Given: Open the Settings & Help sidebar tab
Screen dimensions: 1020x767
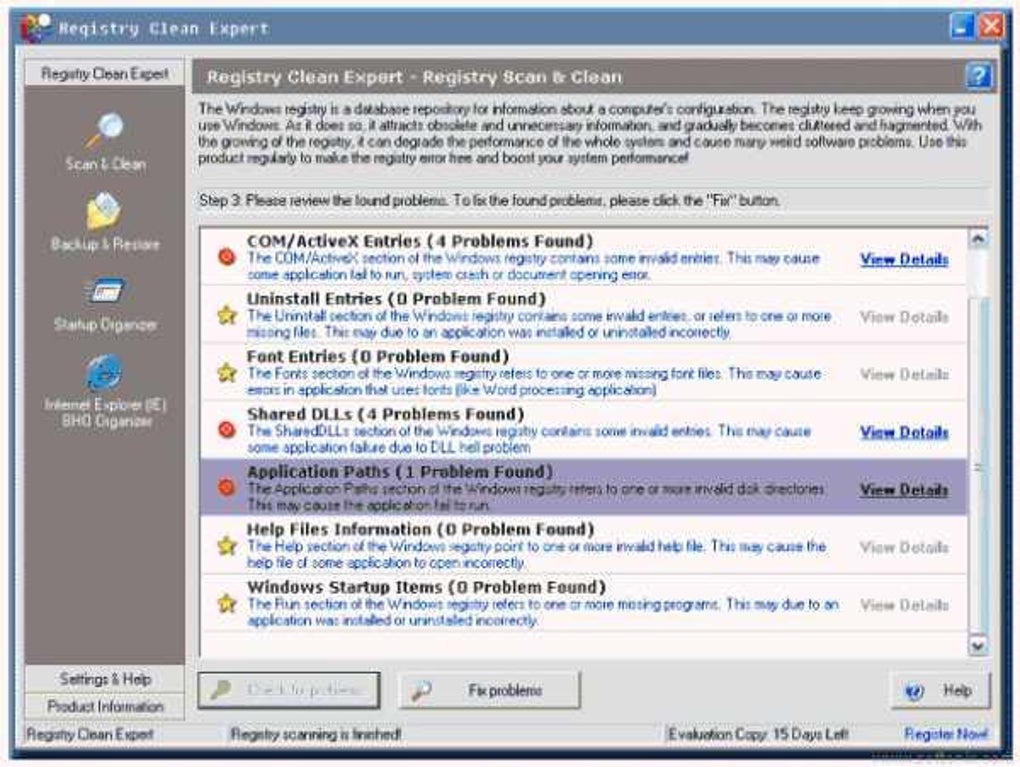Looking at the screenshot, I should point(105,679).
